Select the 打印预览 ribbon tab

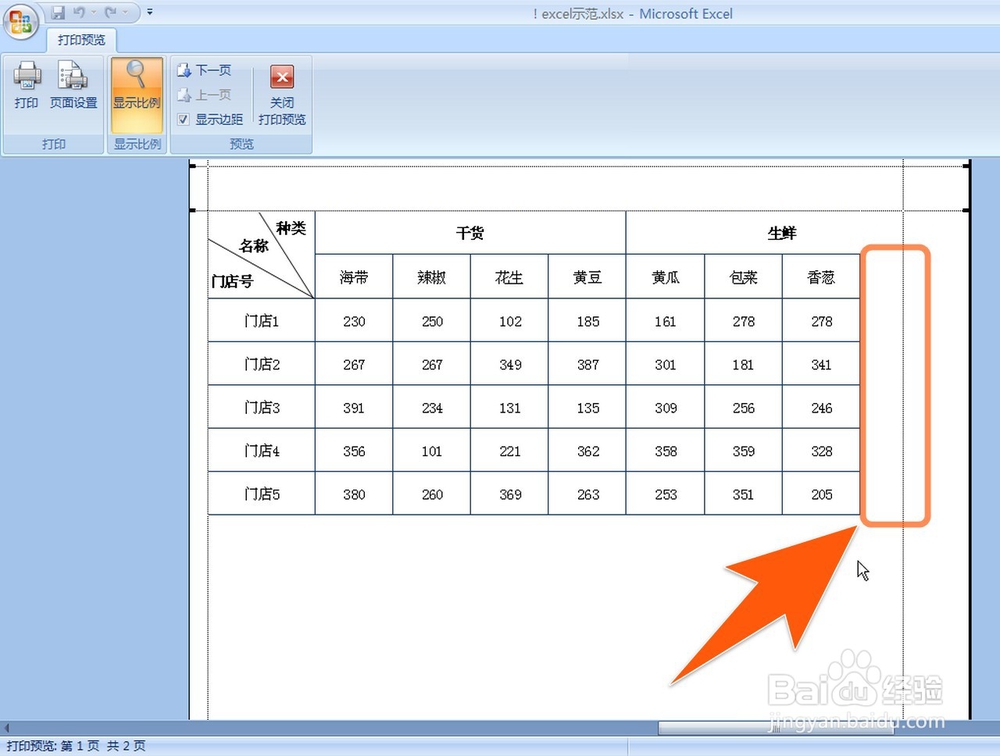81,40
